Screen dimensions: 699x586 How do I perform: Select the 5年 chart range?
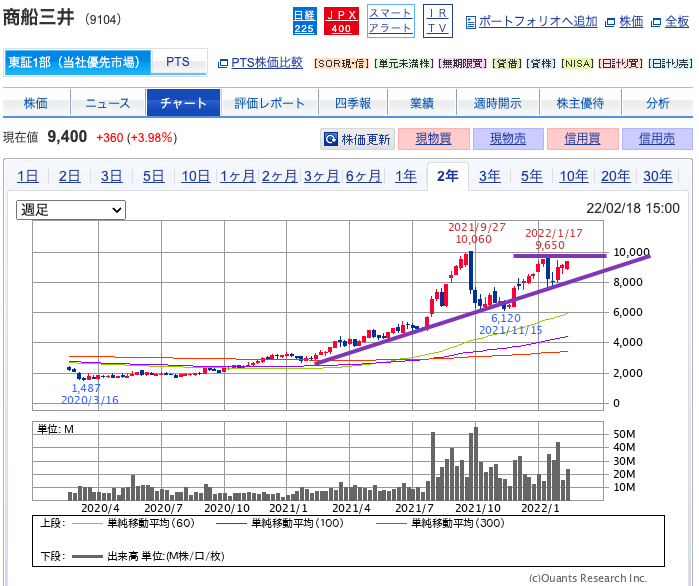531,176
